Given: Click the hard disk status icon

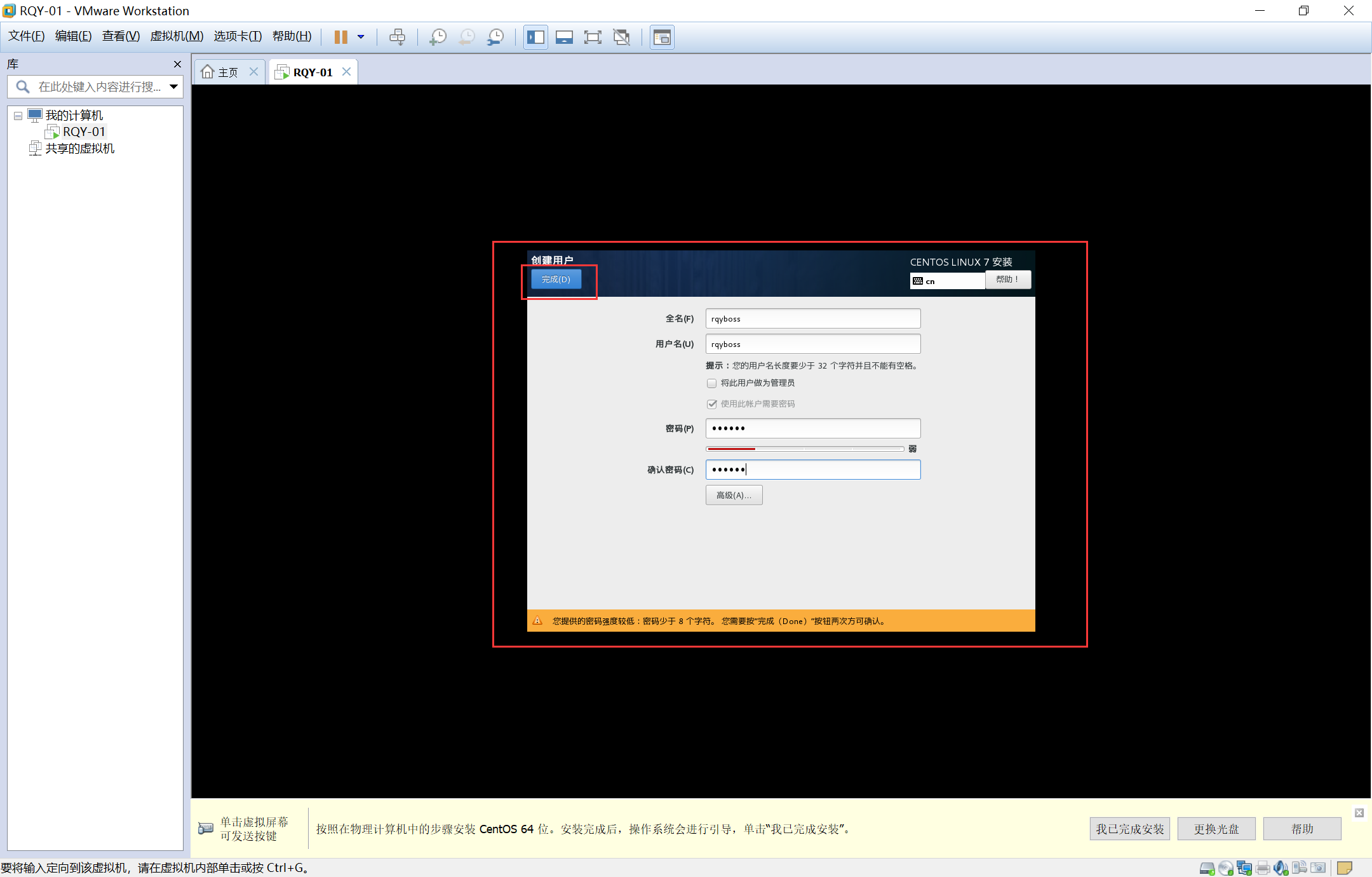Looking at the screenshot, I should pos(1207,867).
